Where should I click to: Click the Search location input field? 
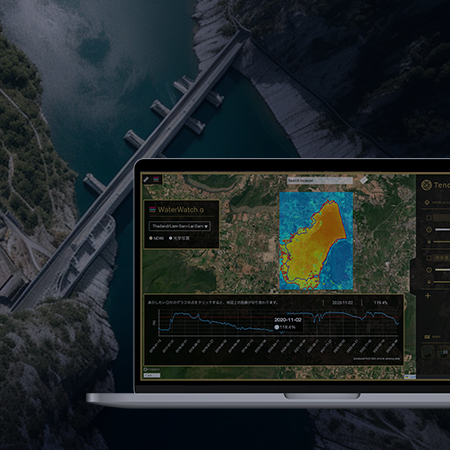tap(320, 180)
